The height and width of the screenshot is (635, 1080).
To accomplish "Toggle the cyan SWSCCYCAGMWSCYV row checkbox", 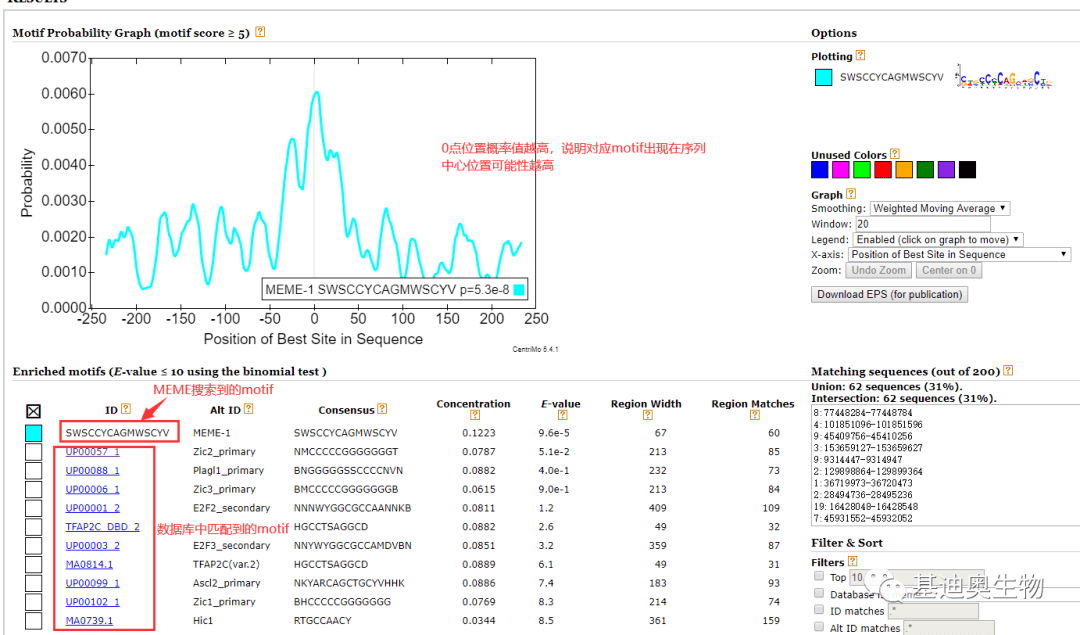I will 33,433.
